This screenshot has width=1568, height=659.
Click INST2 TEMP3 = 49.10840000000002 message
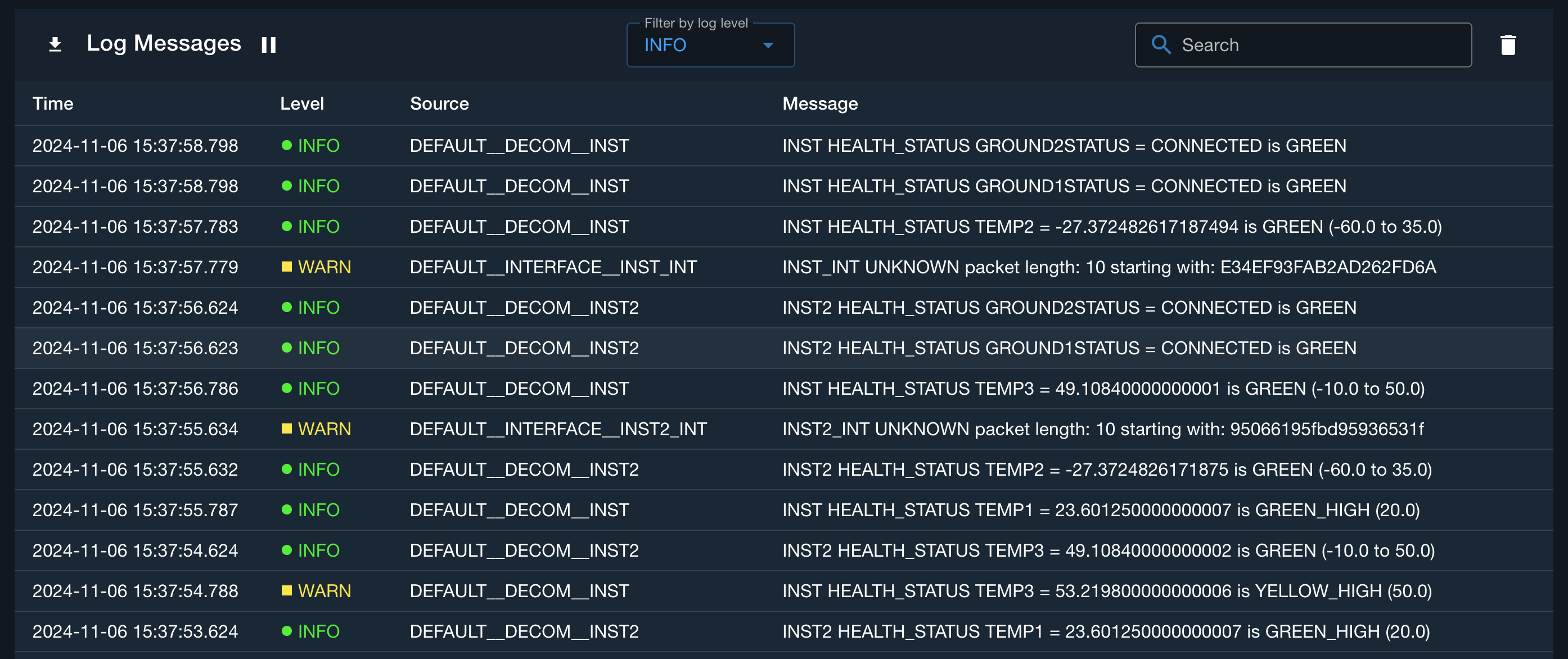click(1109, 550)
